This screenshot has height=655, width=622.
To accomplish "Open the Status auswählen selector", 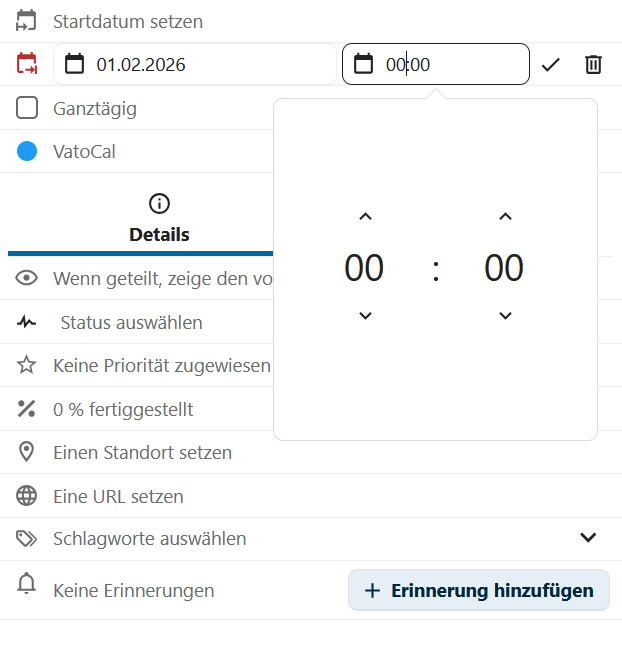I will 131,322.
